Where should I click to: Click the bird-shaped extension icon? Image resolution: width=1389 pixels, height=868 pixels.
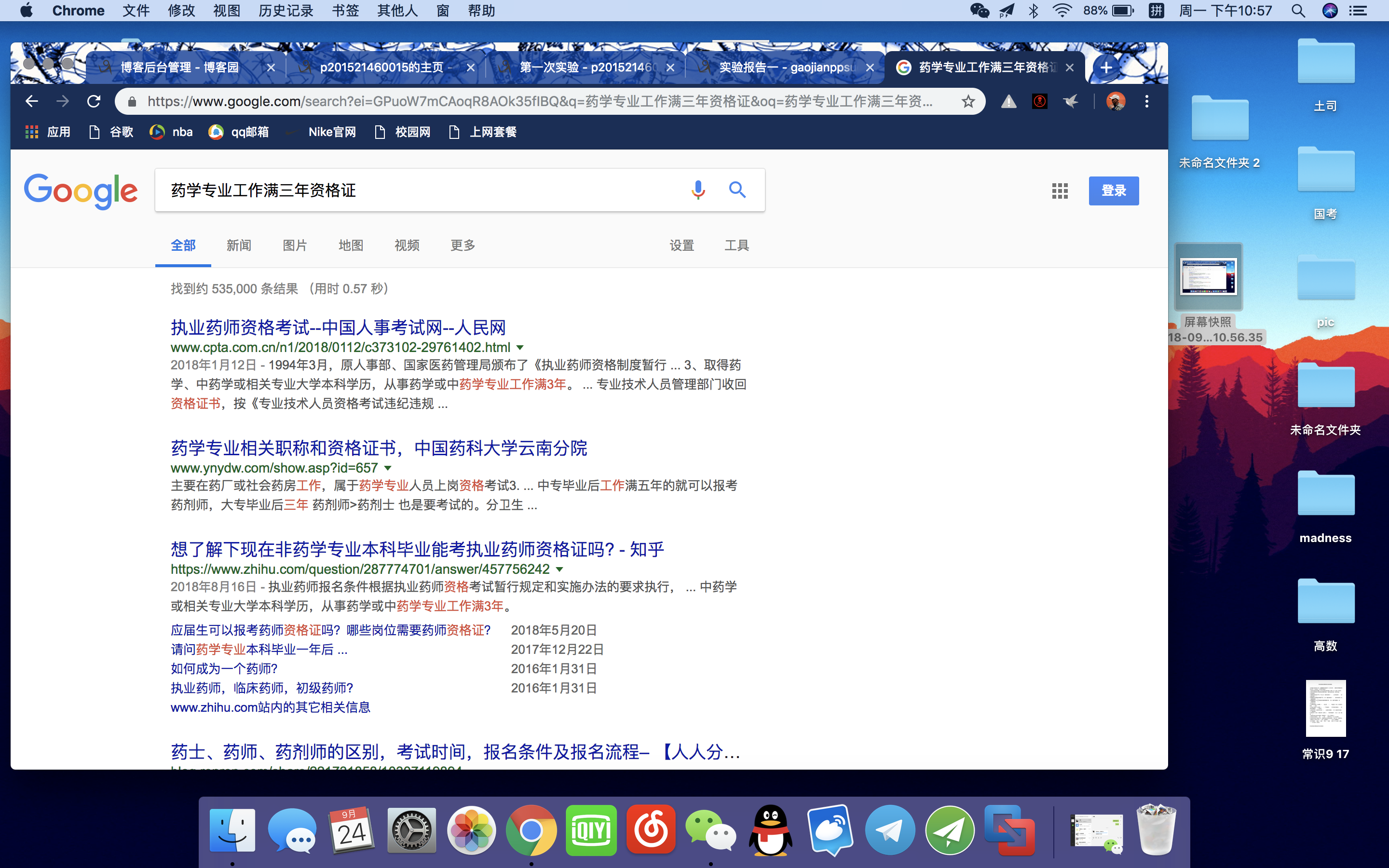pyautogui.click(x=1071, y=102)
